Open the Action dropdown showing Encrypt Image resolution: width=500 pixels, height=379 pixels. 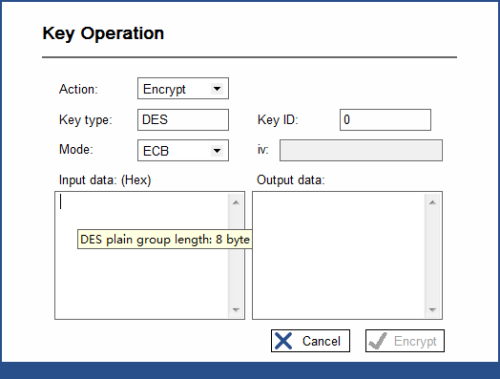pos(183,88)
